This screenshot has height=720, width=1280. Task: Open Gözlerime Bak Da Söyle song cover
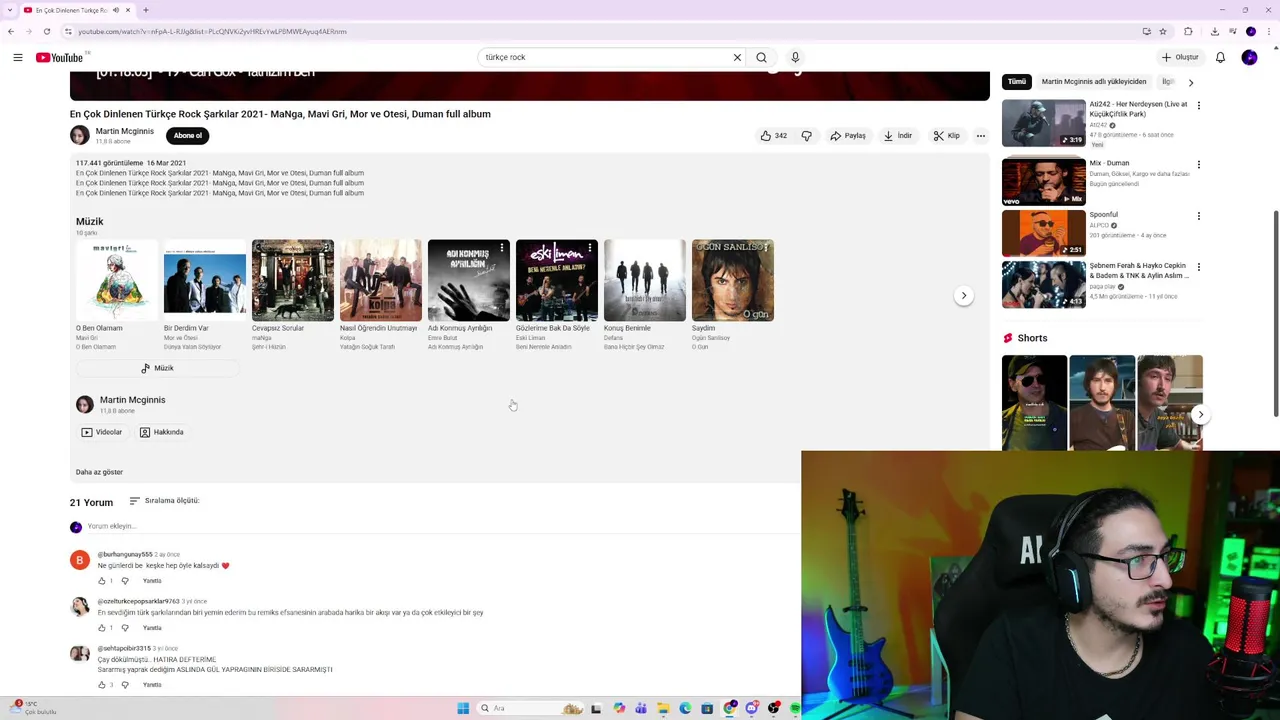pos(557,280)
